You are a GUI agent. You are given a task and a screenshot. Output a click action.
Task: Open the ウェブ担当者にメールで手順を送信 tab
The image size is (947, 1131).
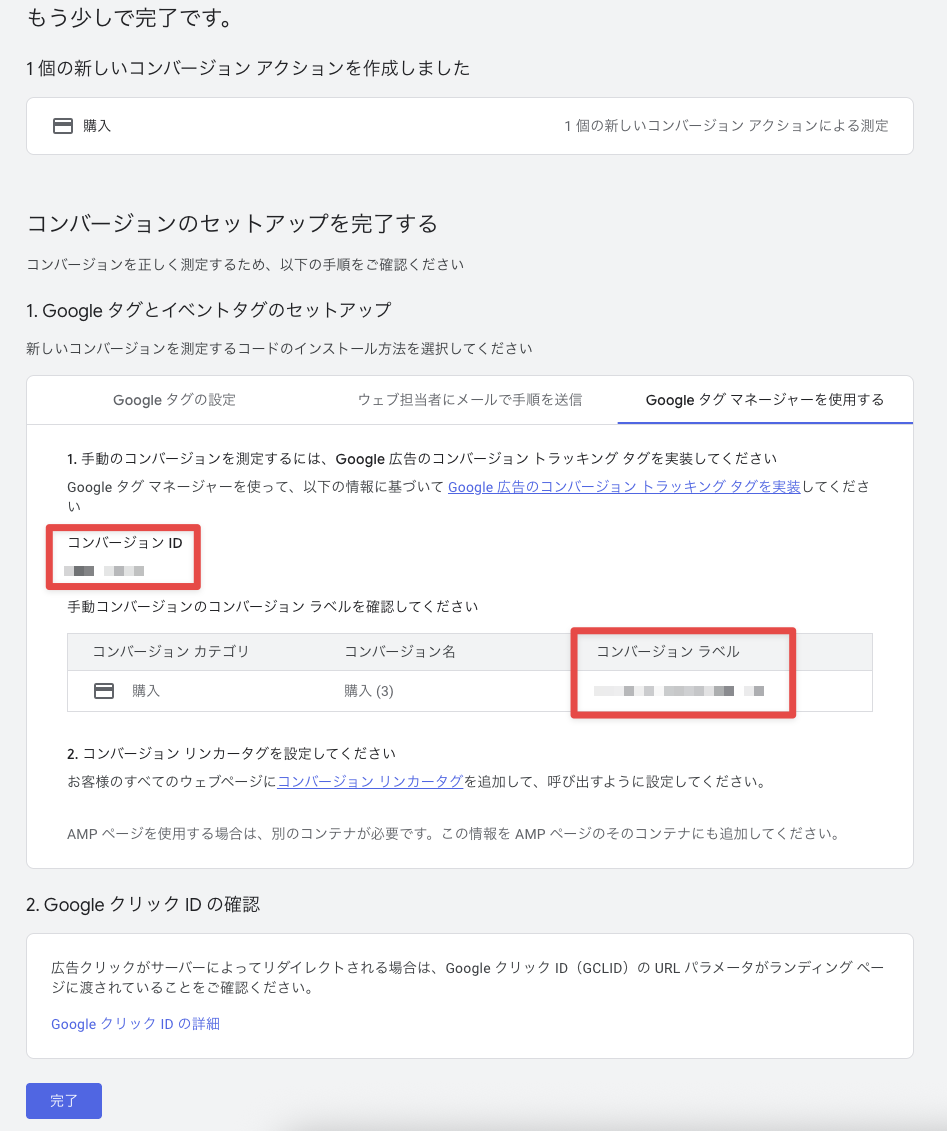pyautogui.click(x=470, y=400)
